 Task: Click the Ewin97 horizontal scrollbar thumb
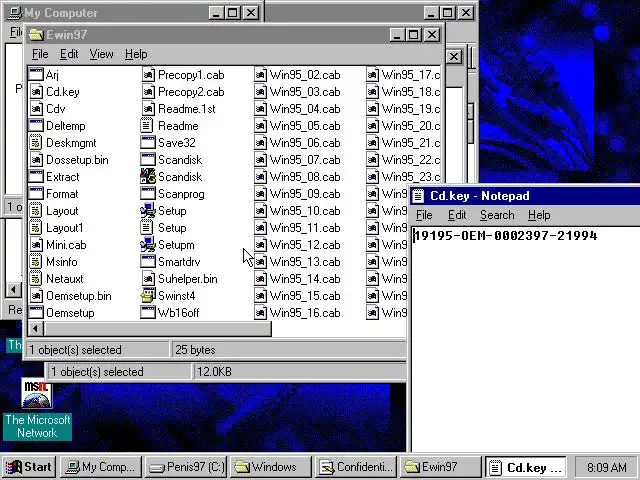click(x=158, y=329)
